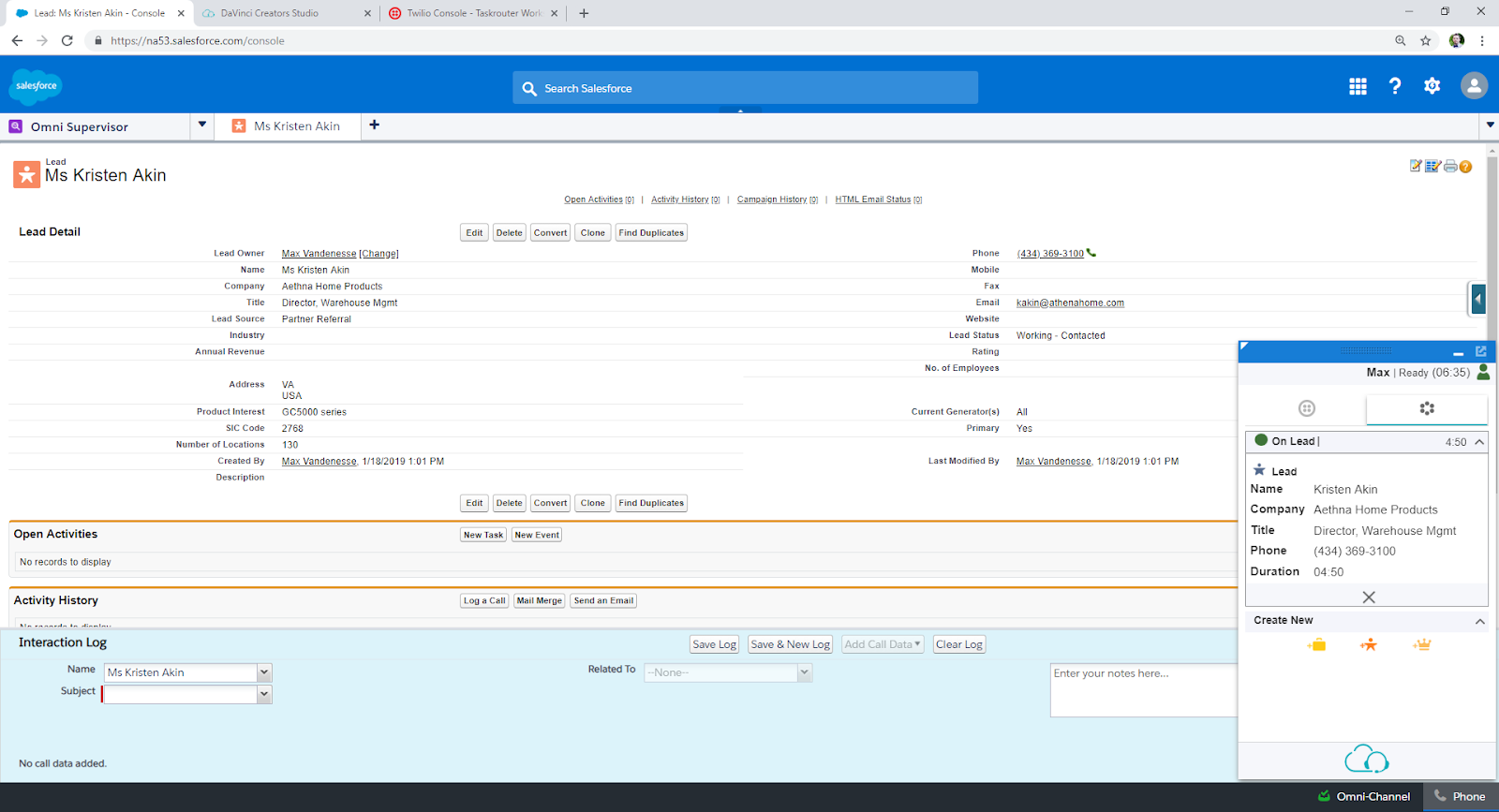Open the Setup gear menu
The image size is (1499, 812).
coord(1432,86)
